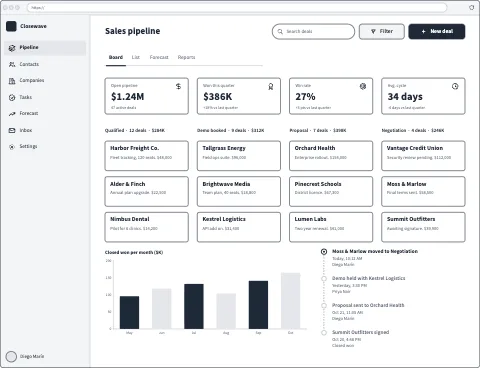Viewport: 480px width, 368px height.
Task: Open the Moss & Marlow deal card
Action: [423, 191]
